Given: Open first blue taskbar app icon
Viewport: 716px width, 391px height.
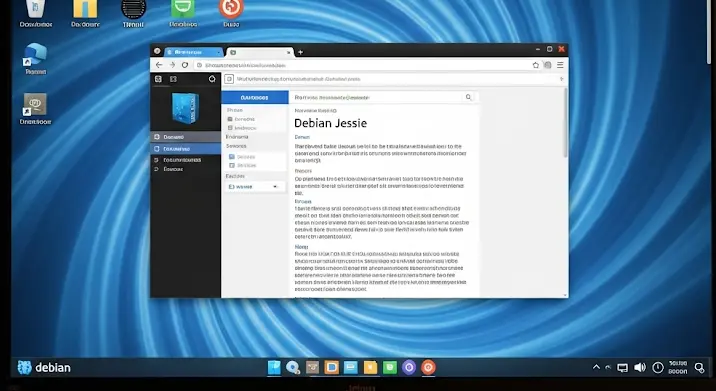Looking at the screenshot, I should [x=274, y=367].
